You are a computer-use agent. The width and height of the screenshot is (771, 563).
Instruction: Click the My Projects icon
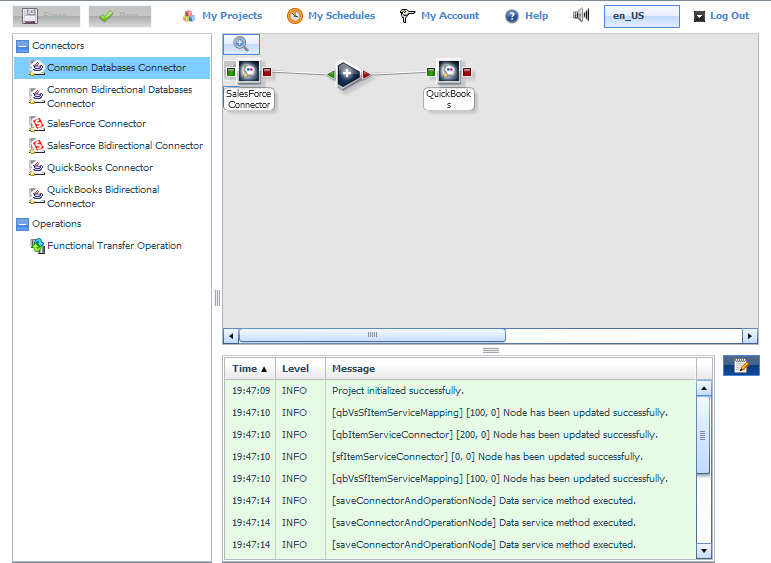[x=189, y=16]
